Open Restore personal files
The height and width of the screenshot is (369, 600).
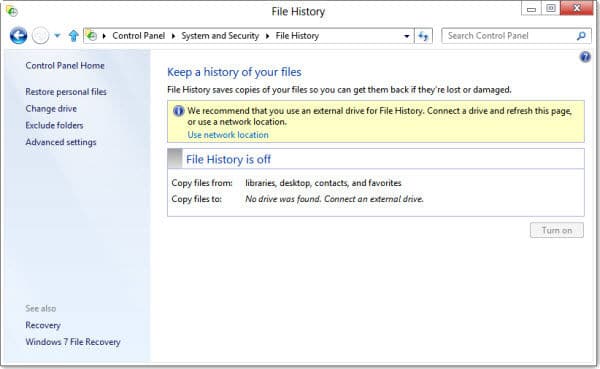[66, 92]
